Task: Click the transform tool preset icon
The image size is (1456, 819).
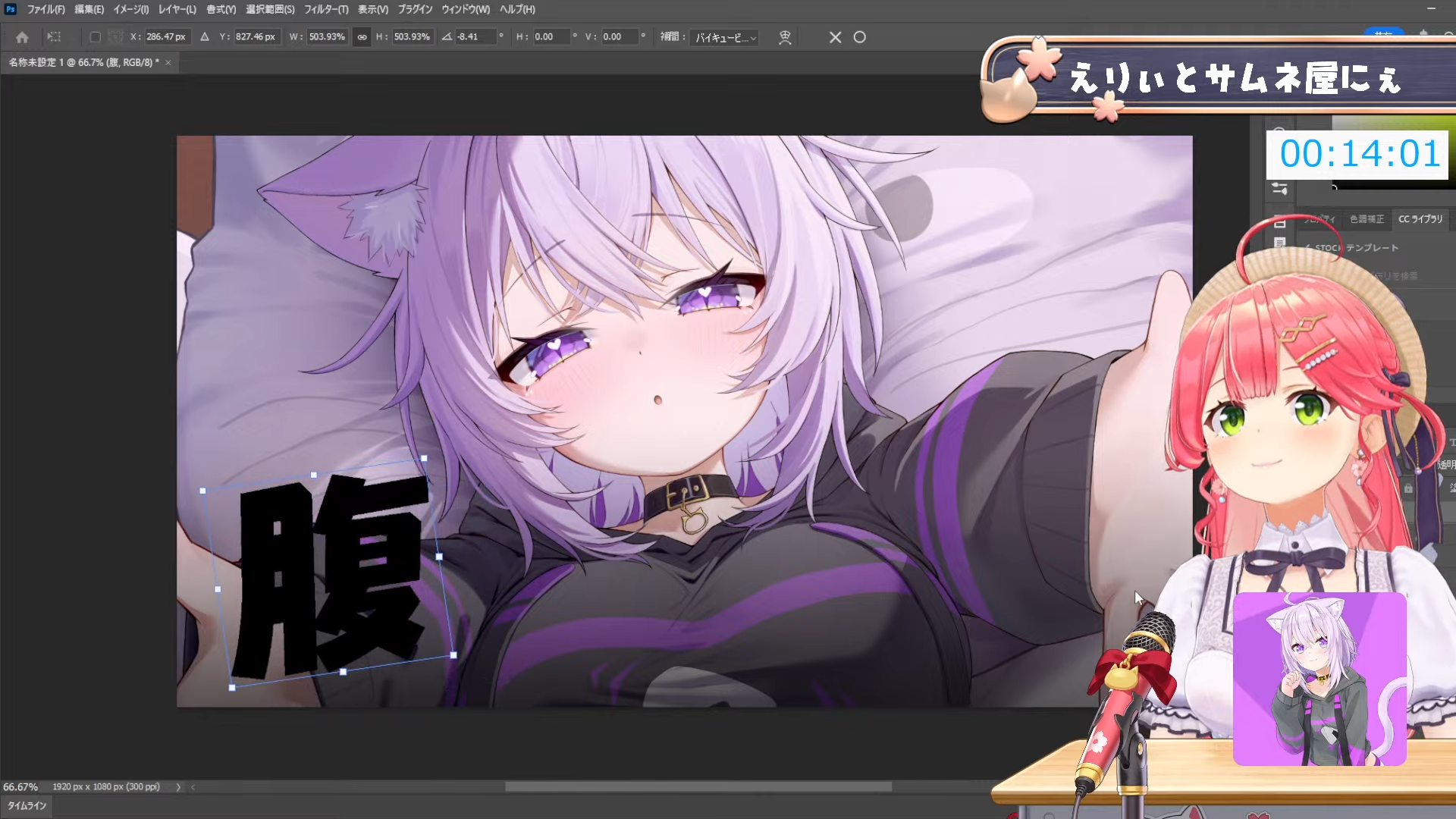Action: tap(54, 36)
